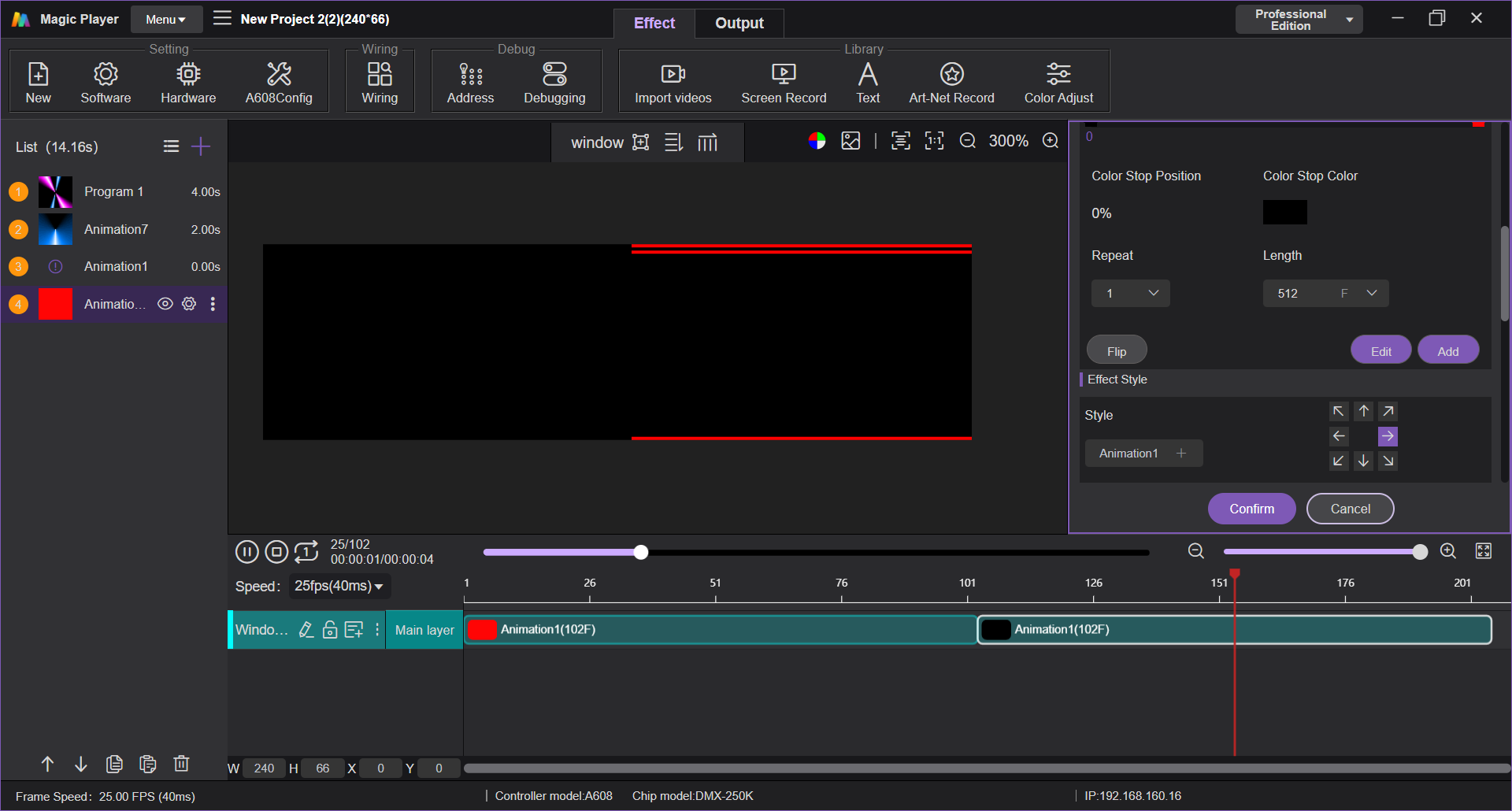Start Screen Record
Screen dimensions: 1512x811
click(x=784, y=82)
